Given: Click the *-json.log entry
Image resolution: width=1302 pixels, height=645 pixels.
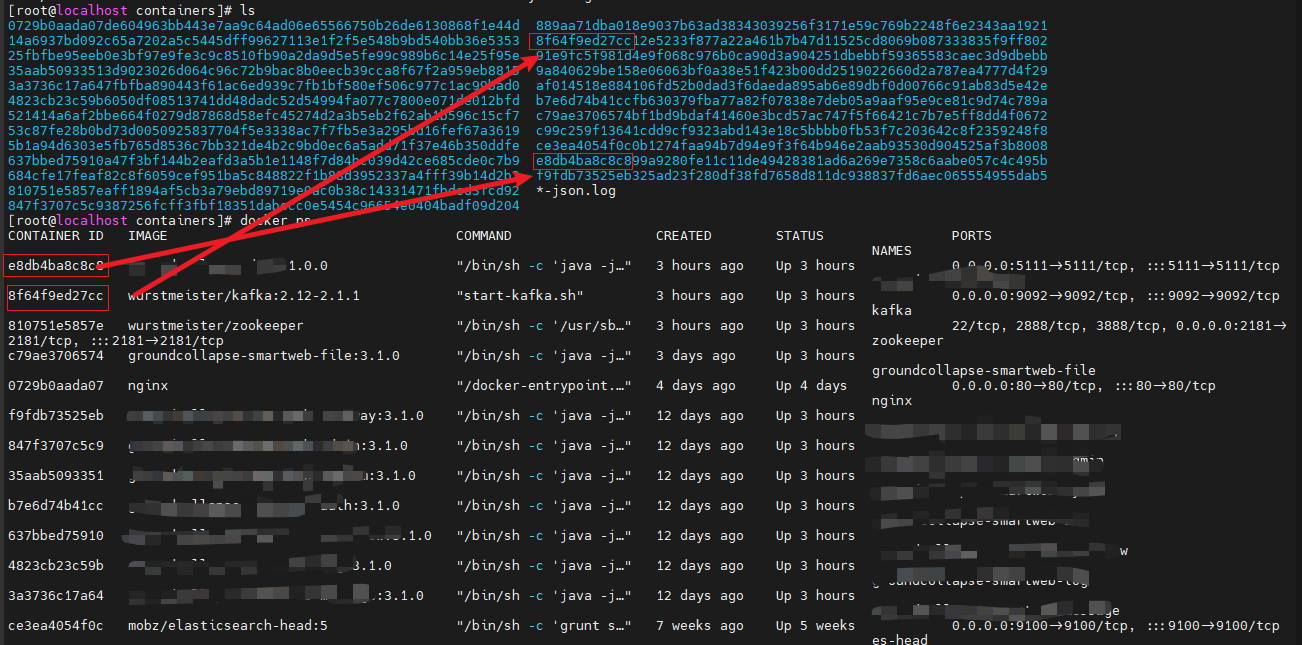Looking at the screenshot, I should [576, 191].
